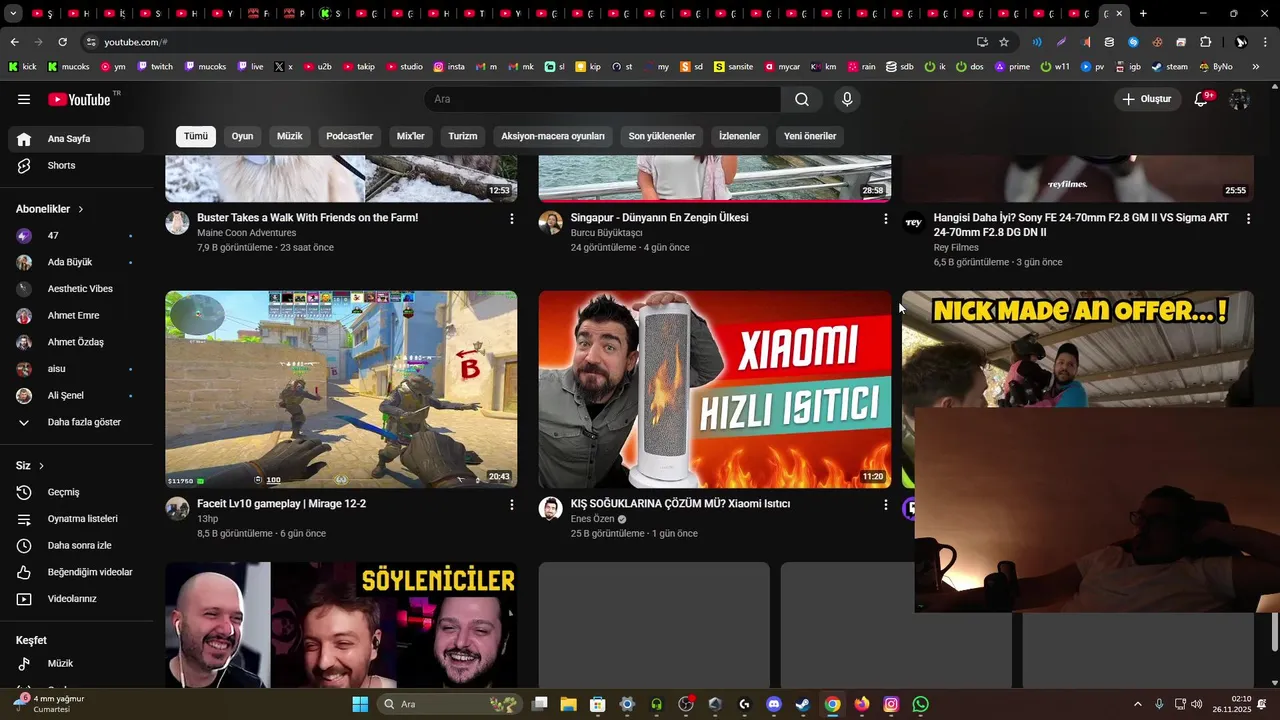This screenshot has height=720, width=1280.
Task: Open options for Xiaomi Isıtıcı video
Action: tap(885, 505)
